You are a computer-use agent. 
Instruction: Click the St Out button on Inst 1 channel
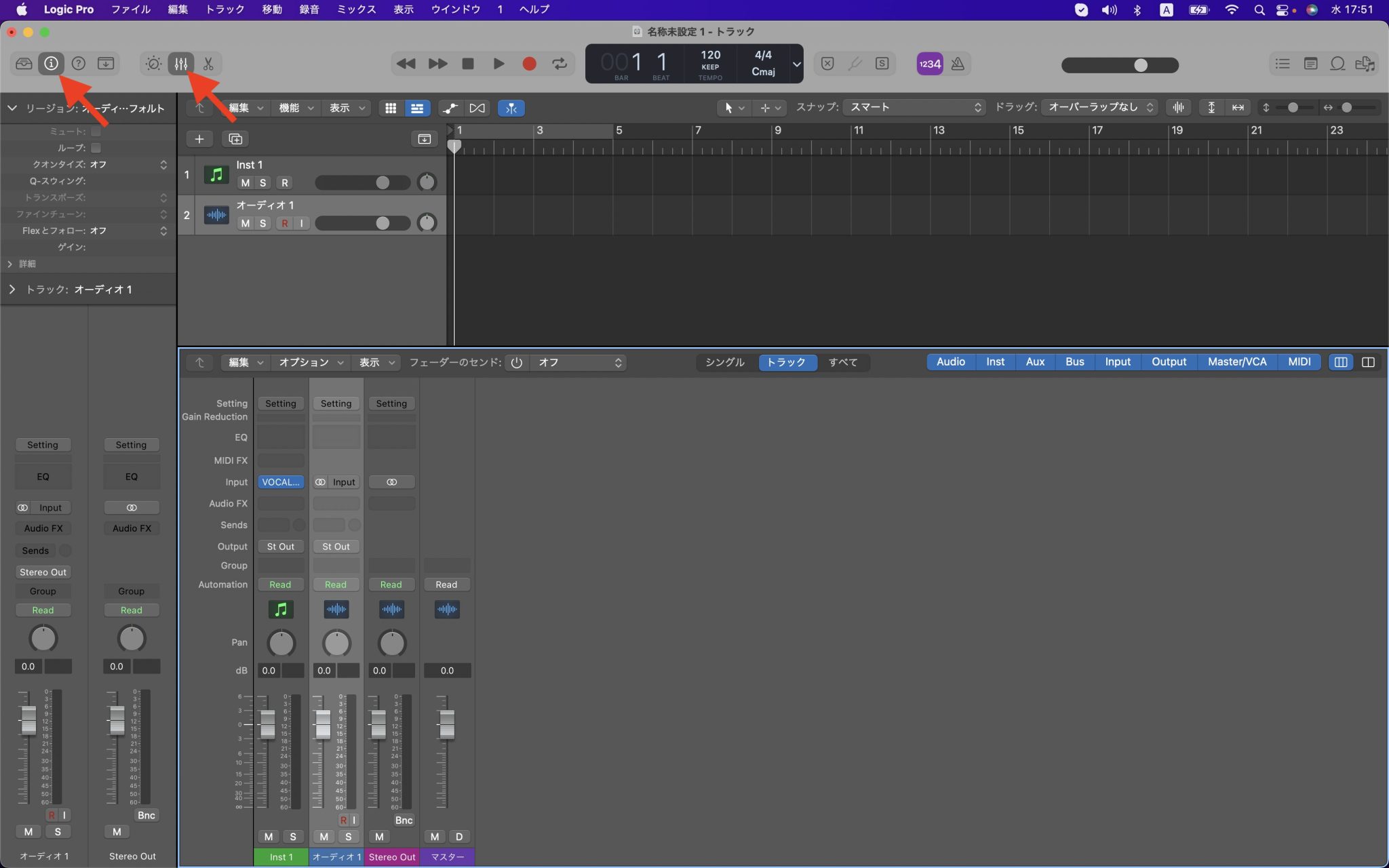point(281,546)
